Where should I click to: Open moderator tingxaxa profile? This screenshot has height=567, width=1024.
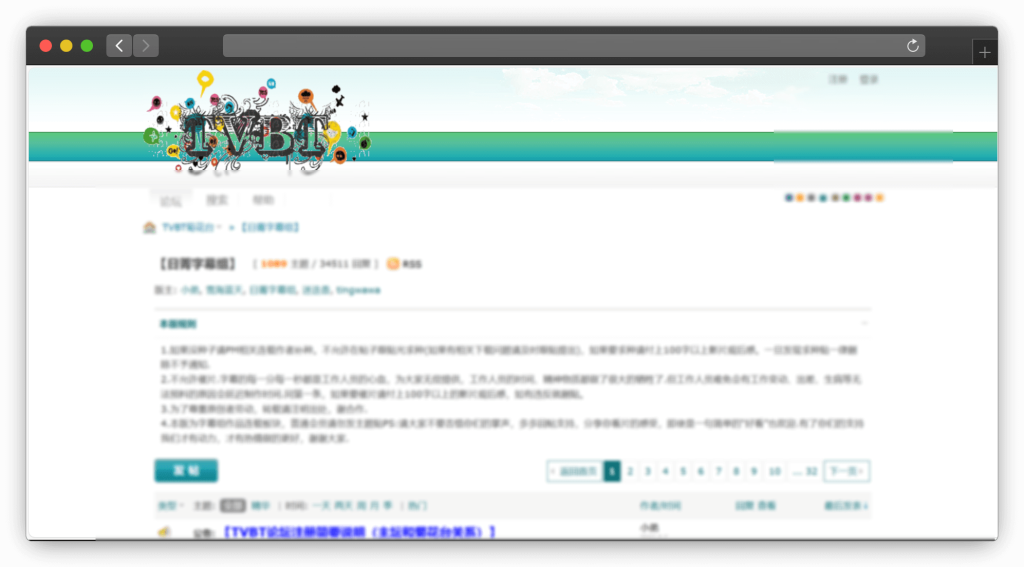point(358,290)
